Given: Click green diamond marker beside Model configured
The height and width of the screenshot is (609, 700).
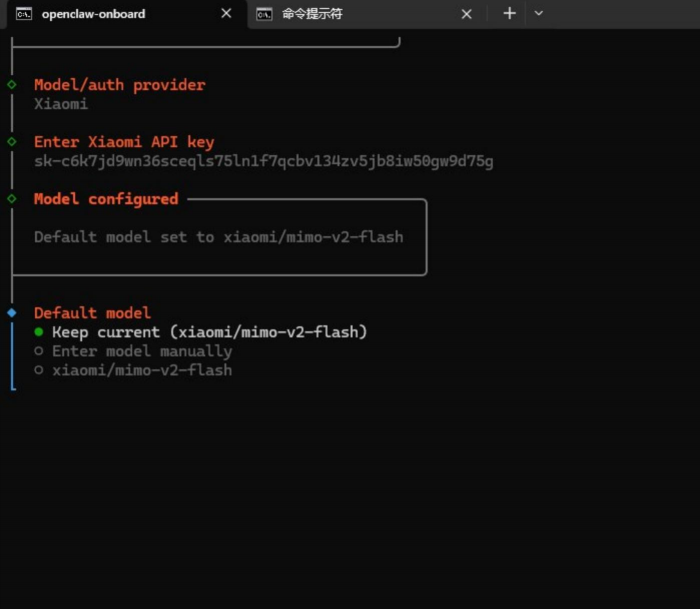Looking at the screenshot, I should 12,199.
